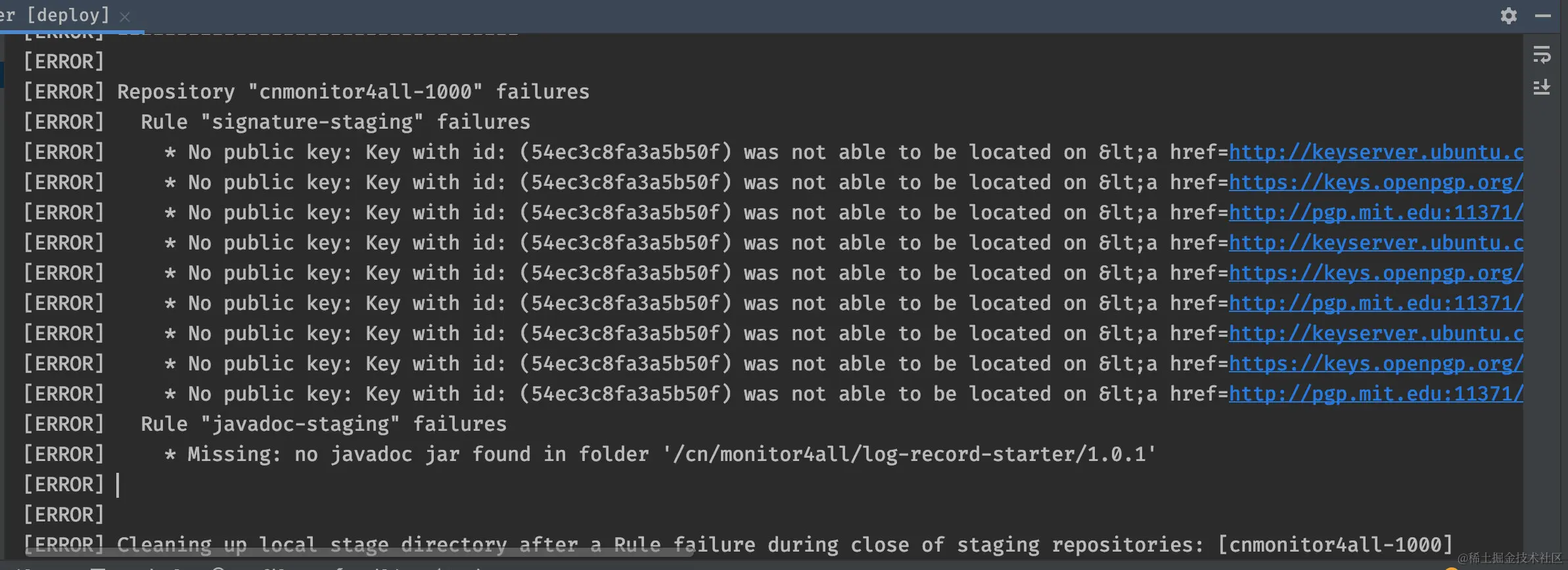Image resolution: width=1568 pixels, height=570 pixels.
Task: Open the last pgp.mit.edu:11371 link
Action: (1375, 394)
